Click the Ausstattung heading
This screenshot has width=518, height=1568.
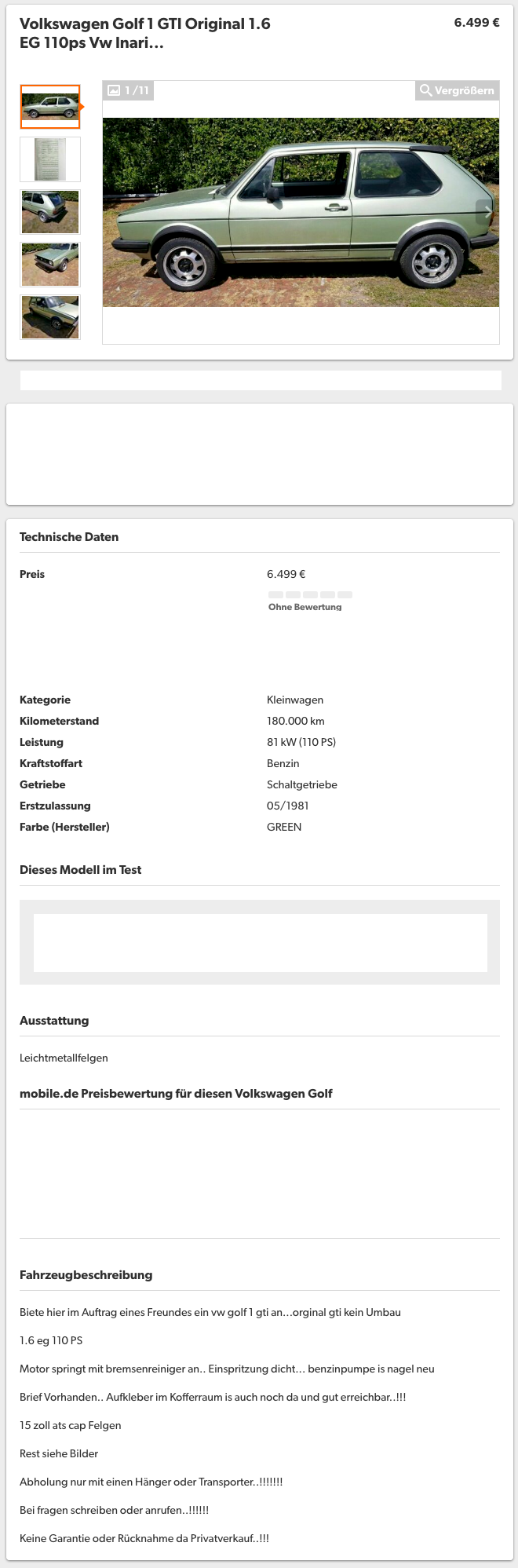click(54, 1021)
